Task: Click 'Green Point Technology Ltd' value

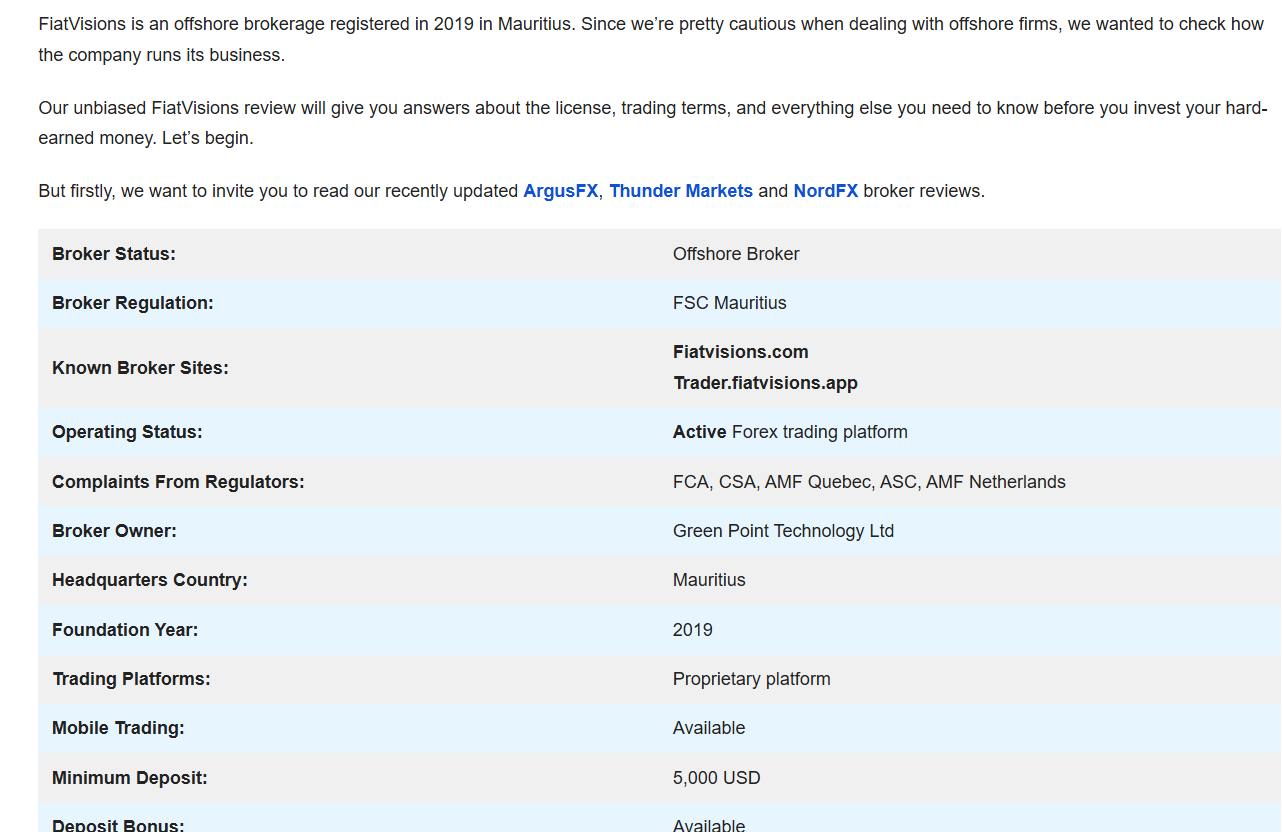Action: (783, 531)
